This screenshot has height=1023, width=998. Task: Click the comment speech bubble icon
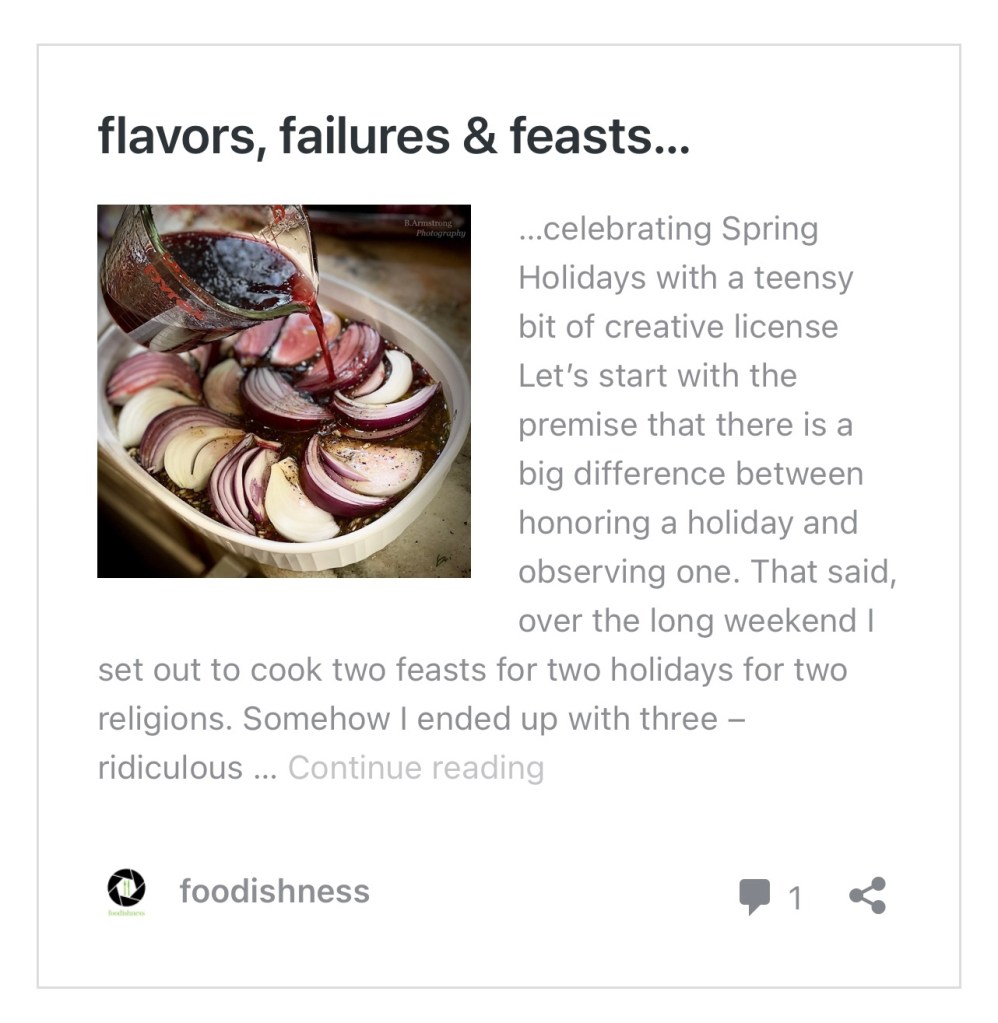coord(754,896)
